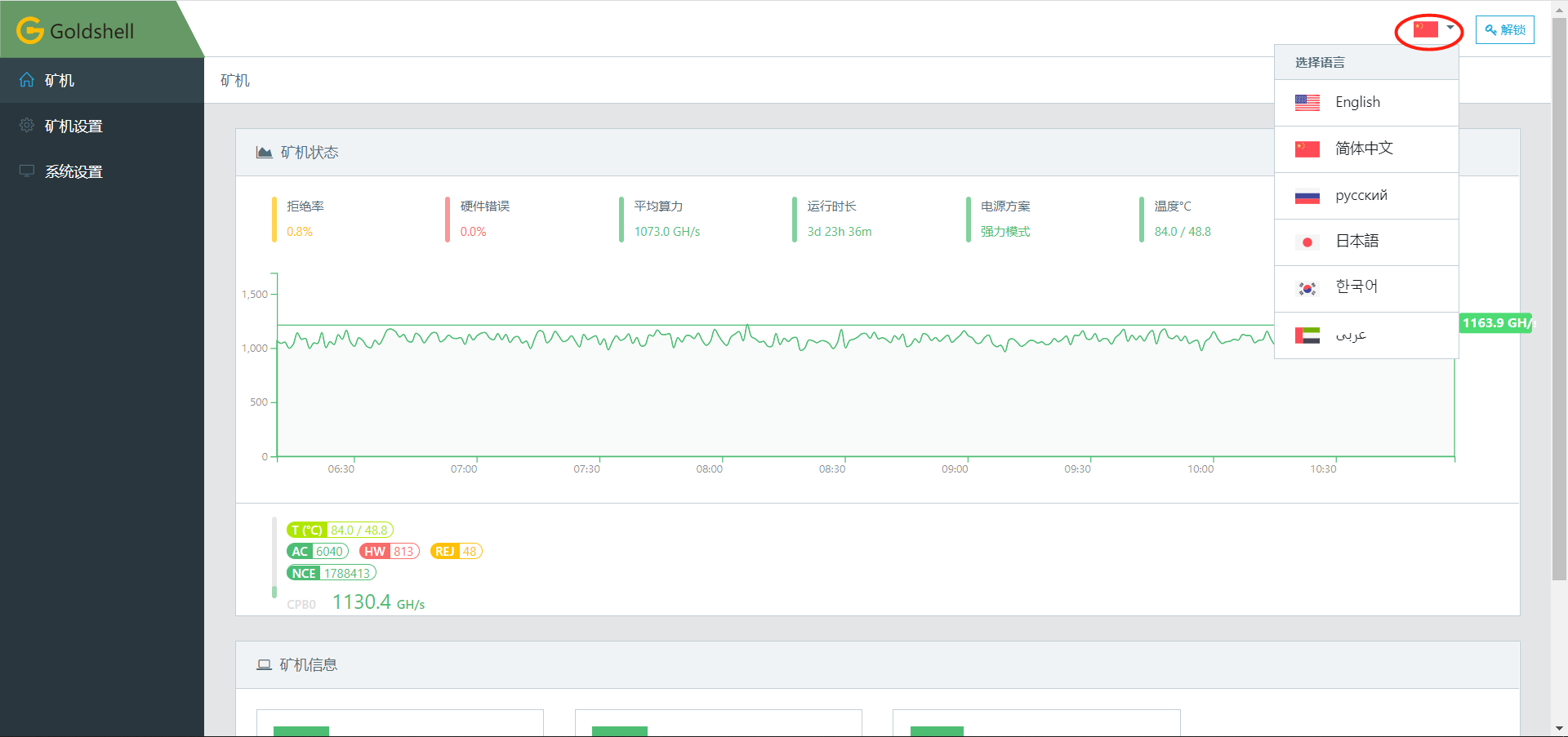Screen dimensions: 1568x737
Task: Choose 简体中文 from the language list
Action: tap(1364, 149)
